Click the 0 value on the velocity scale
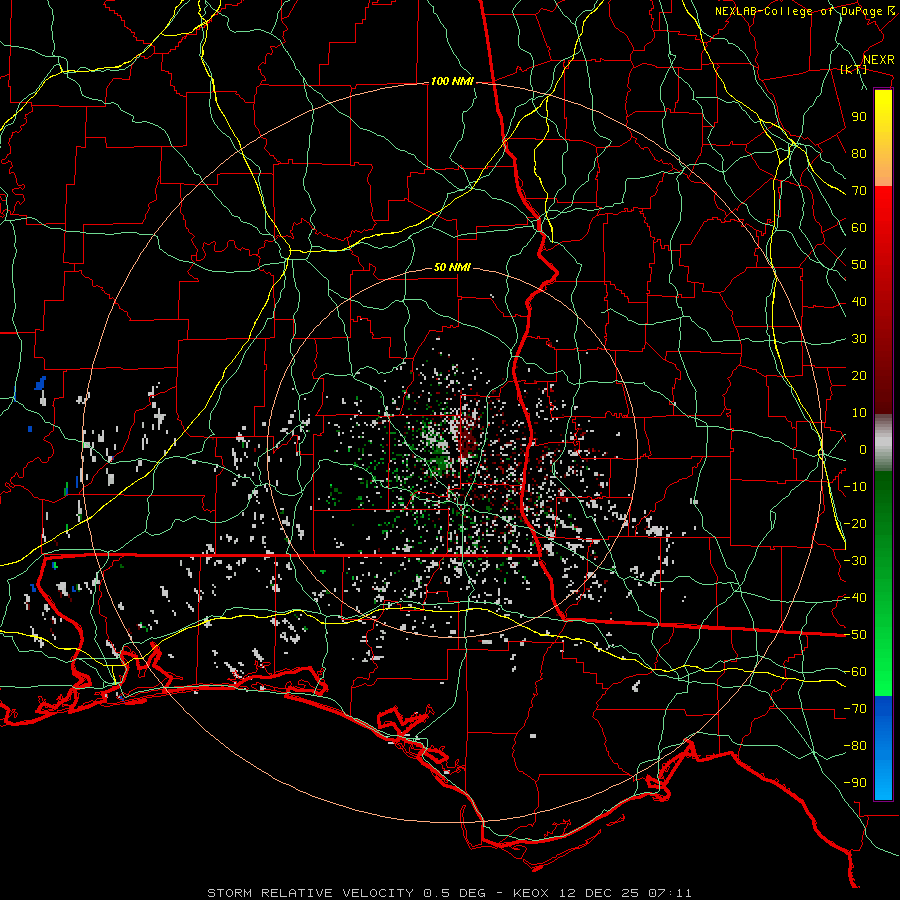 click(x=863, y=450)
